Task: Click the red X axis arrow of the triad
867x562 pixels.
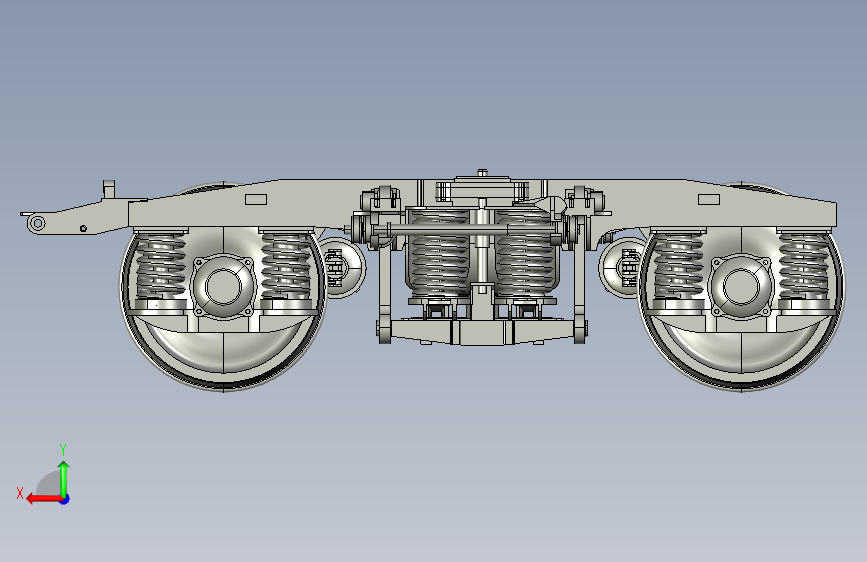Action: point(43,499)
